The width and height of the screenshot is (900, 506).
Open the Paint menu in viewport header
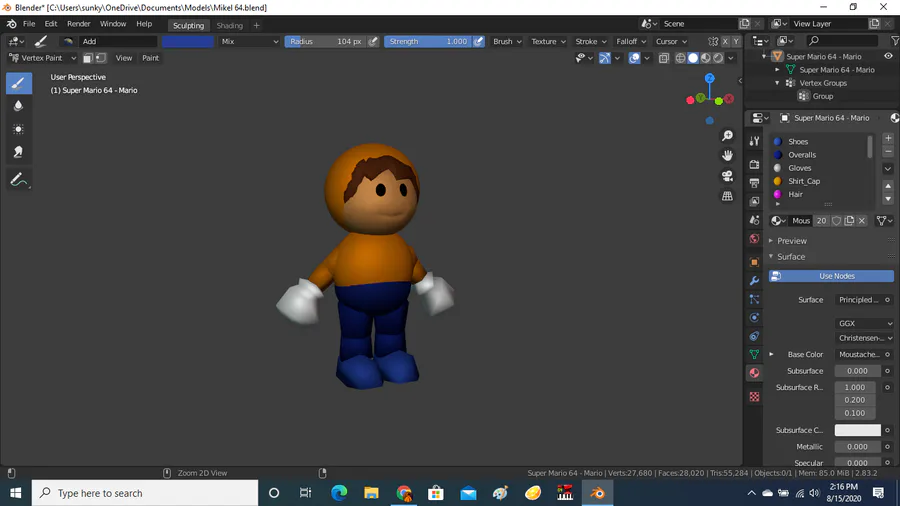click(x=150, y=58)
